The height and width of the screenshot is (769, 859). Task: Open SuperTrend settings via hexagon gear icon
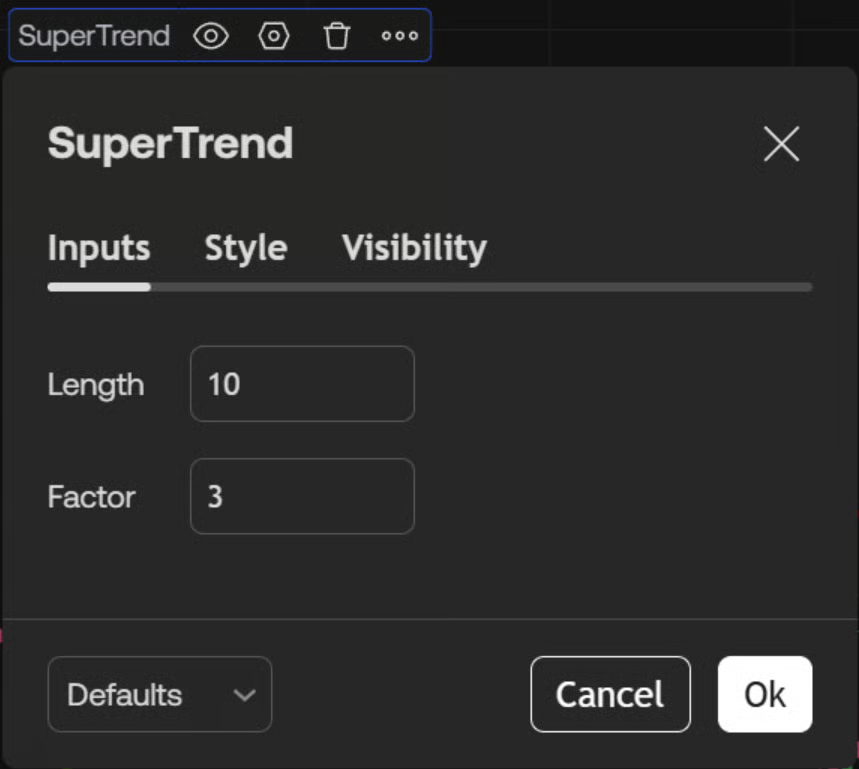(x=274, y=36)
